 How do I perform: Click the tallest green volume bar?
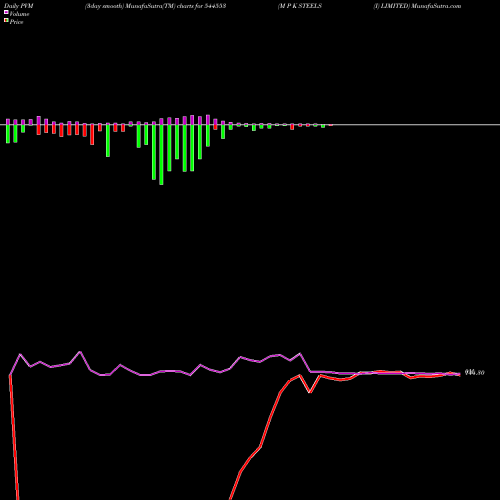coord(161,154)
